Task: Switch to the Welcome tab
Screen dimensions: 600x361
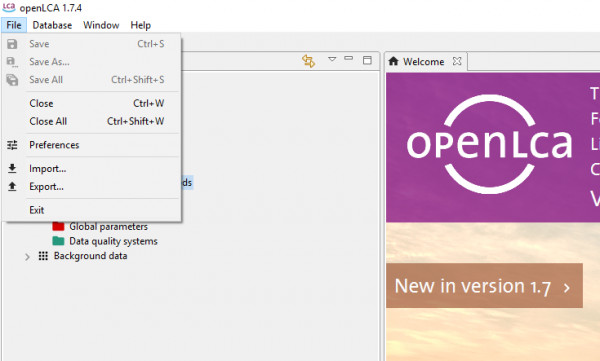Action: [423, 62]
